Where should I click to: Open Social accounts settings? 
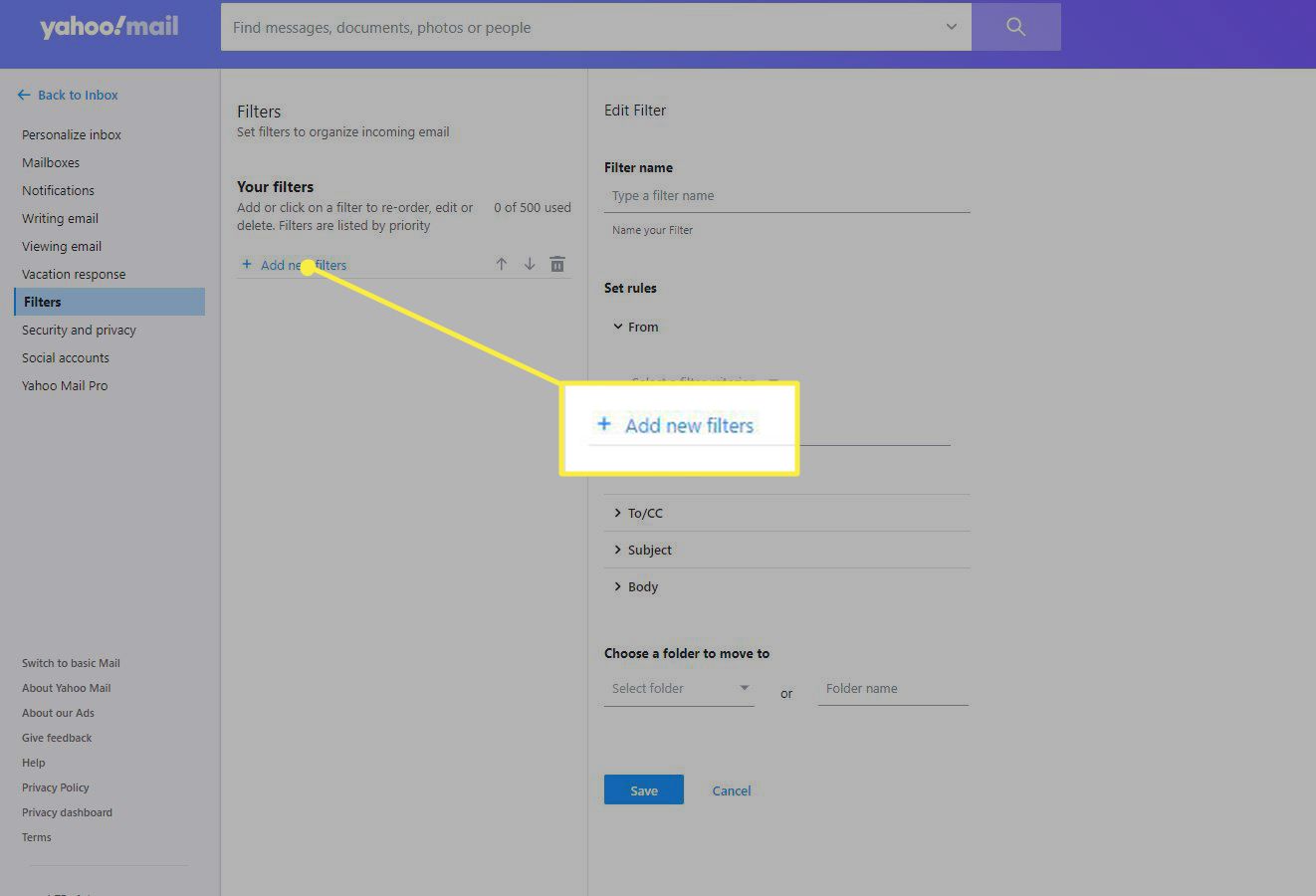66,357
